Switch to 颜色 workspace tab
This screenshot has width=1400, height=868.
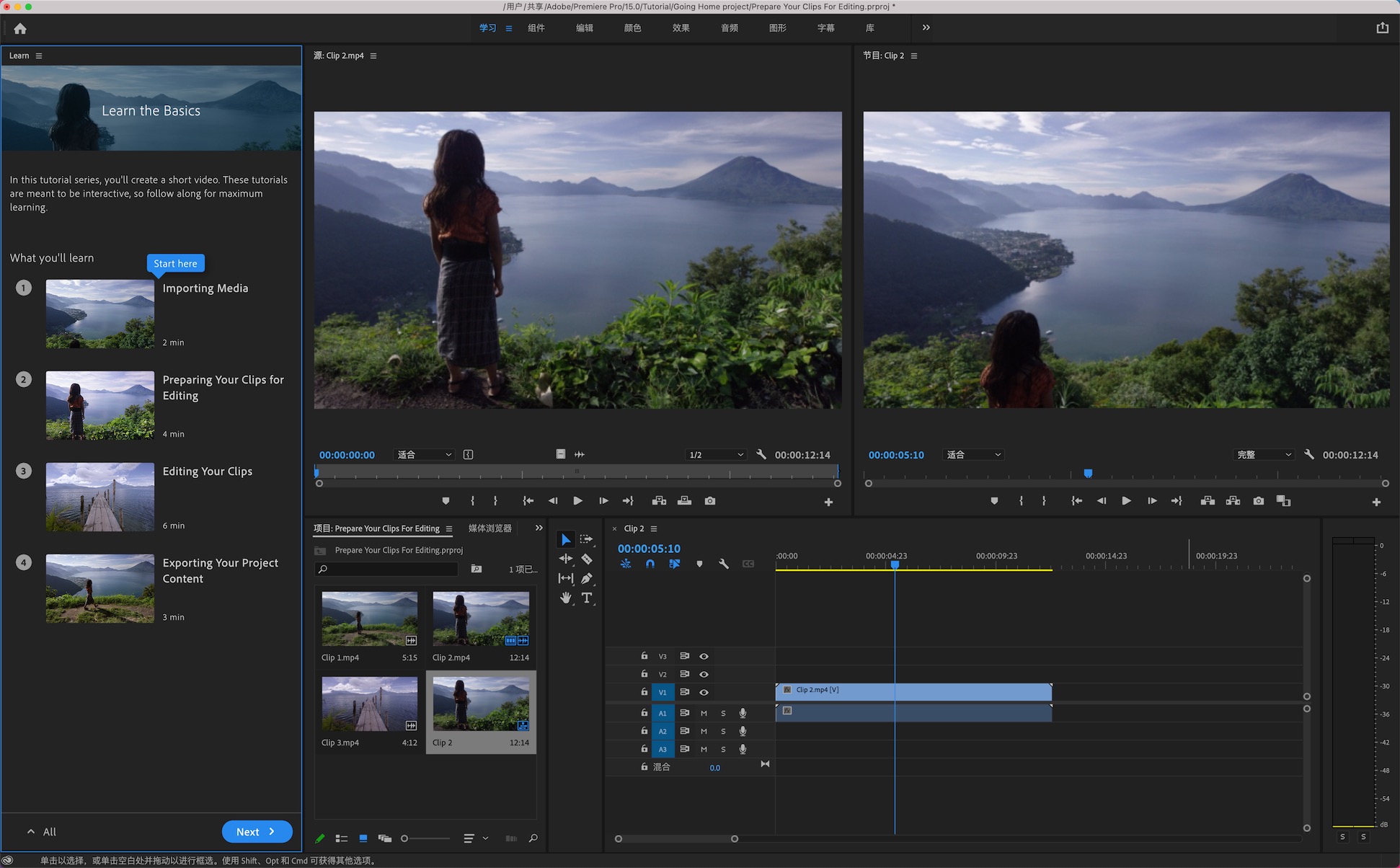coord(633,28)
